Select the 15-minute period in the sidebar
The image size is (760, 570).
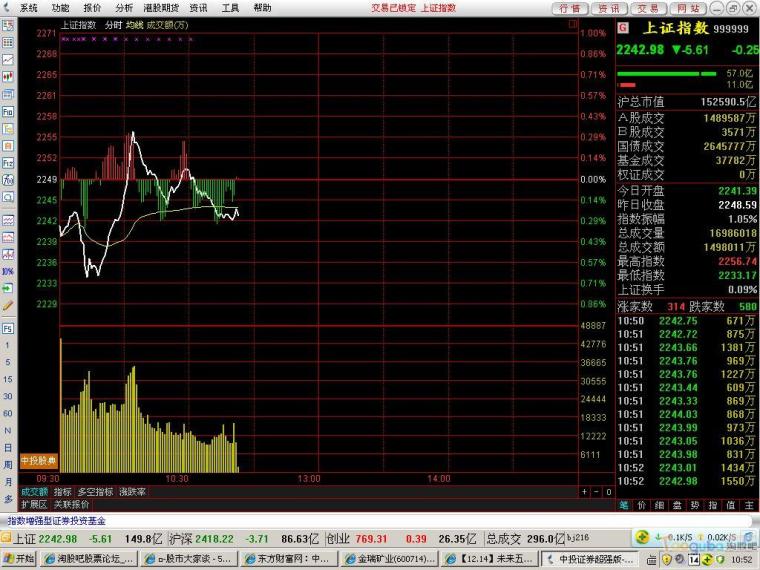click(x=8, y=379)
